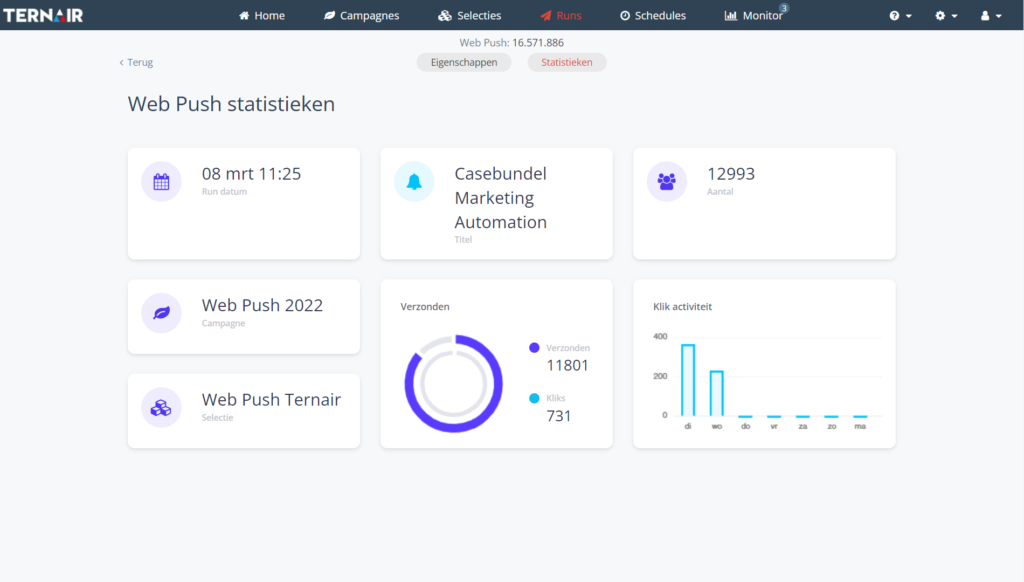Click the Monitor notification badge
The width and height of the screenshot is (1024, 582).
784,8
